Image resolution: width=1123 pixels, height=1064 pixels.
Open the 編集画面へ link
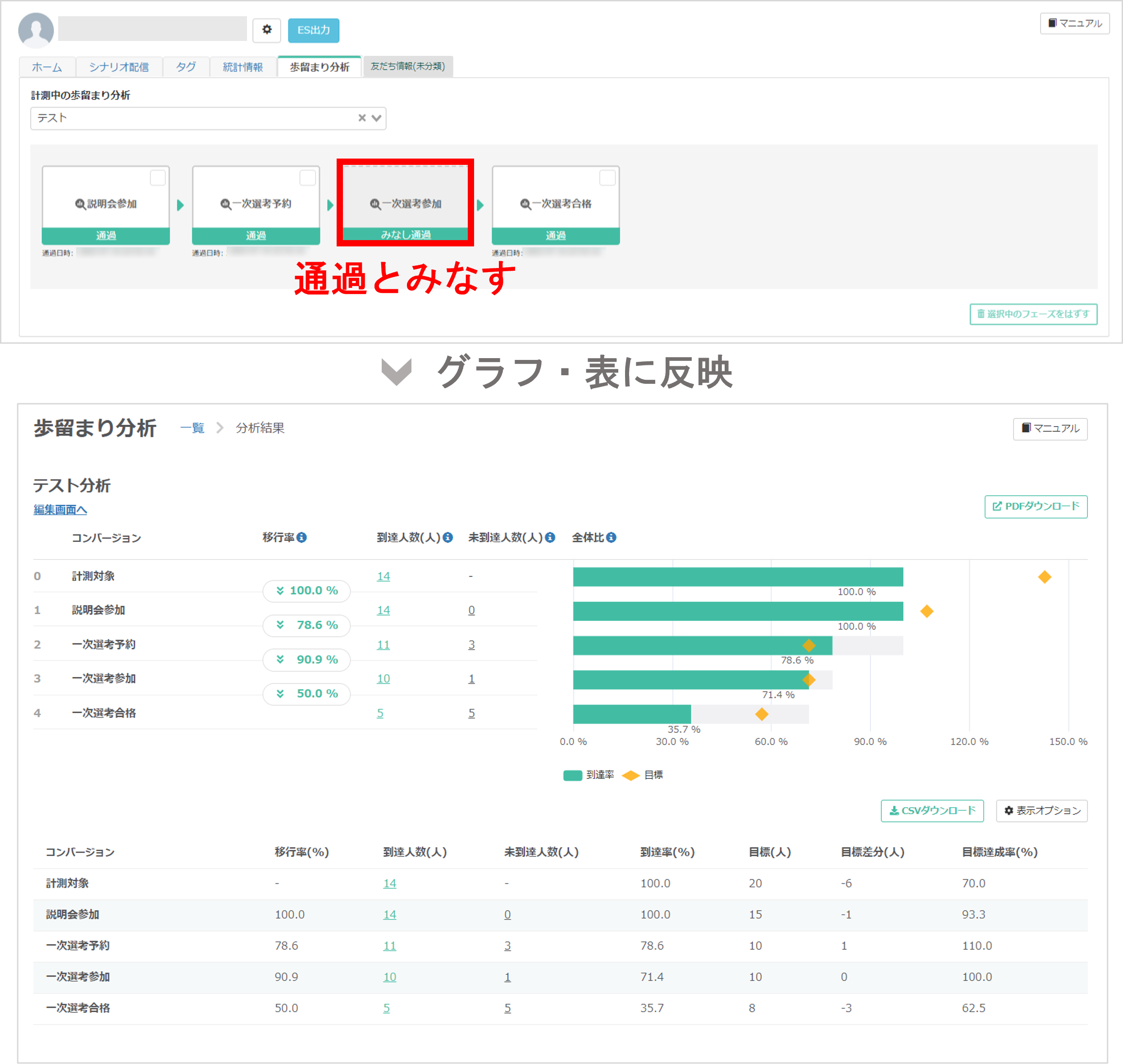[x=59, y=509]
